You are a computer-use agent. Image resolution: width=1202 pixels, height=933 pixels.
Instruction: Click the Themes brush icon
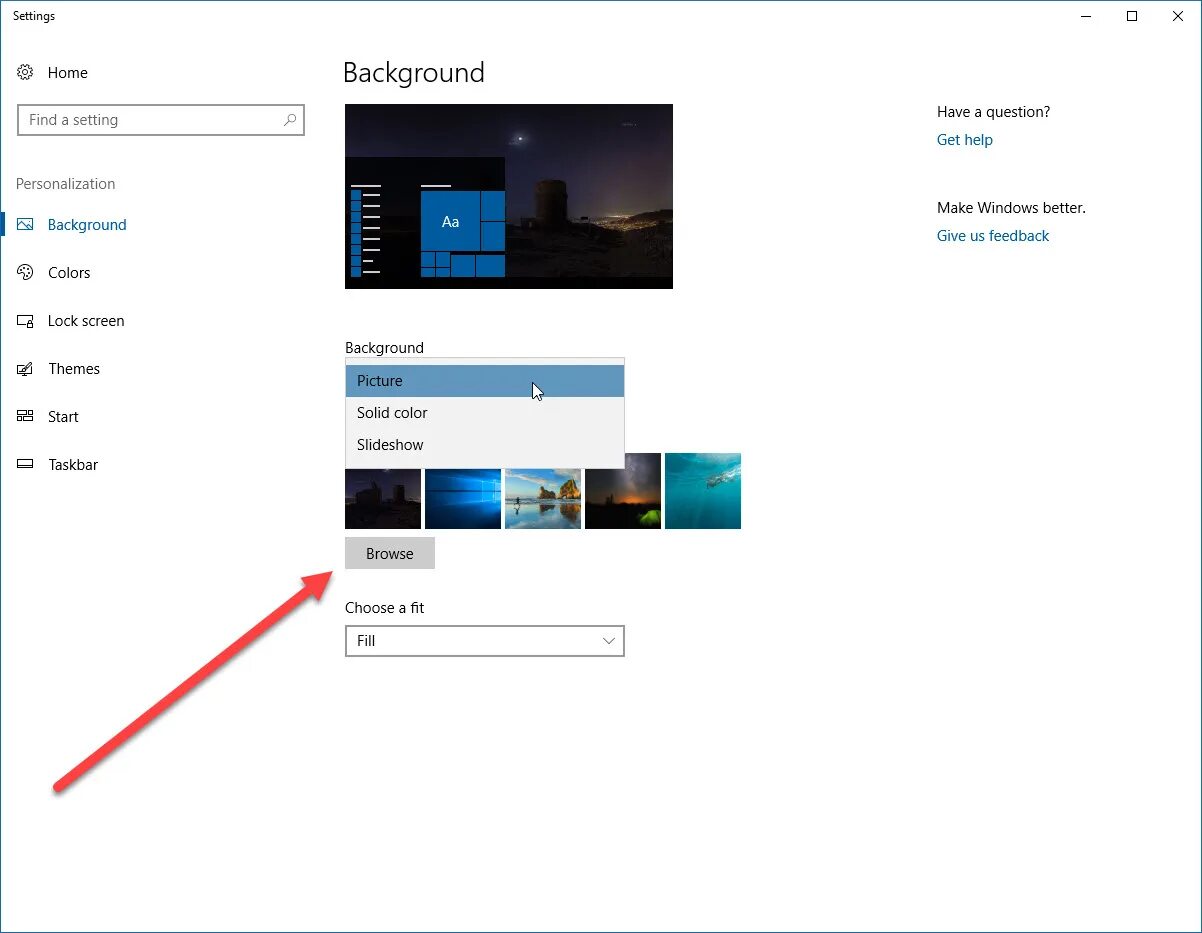click(x=26, y=369)
